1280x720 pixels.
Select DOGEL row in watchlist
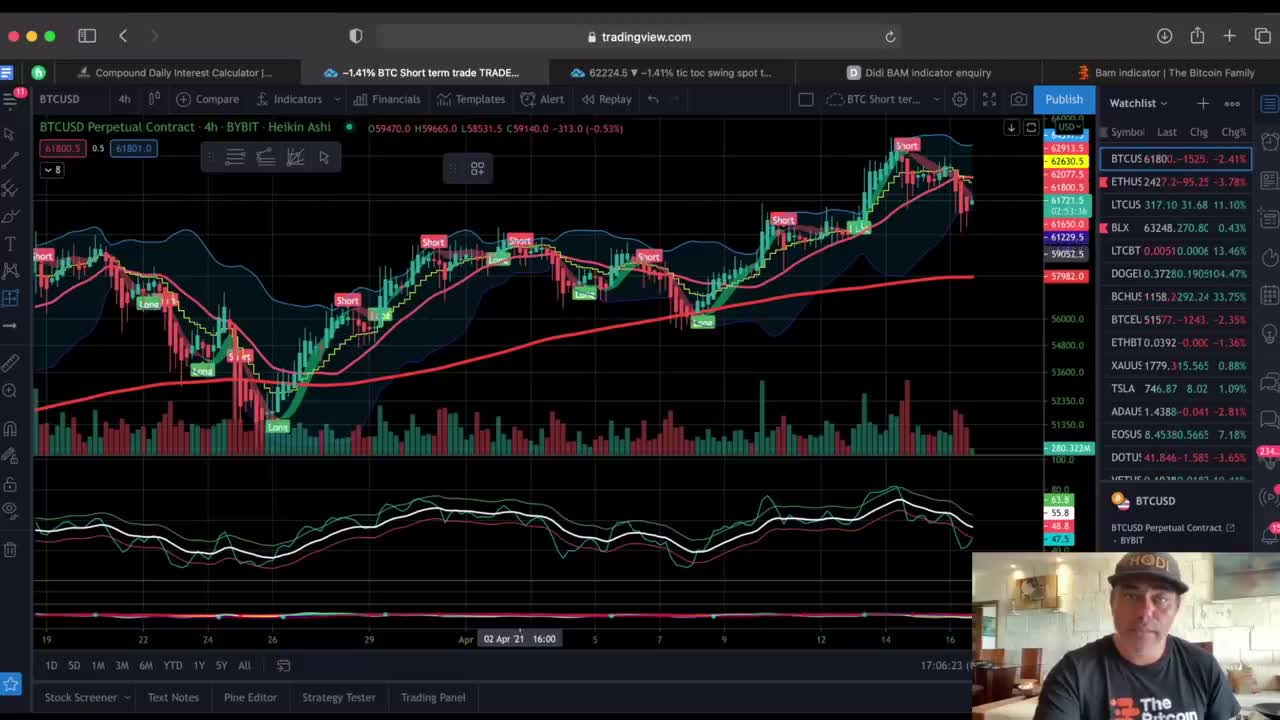(1175, 274)
